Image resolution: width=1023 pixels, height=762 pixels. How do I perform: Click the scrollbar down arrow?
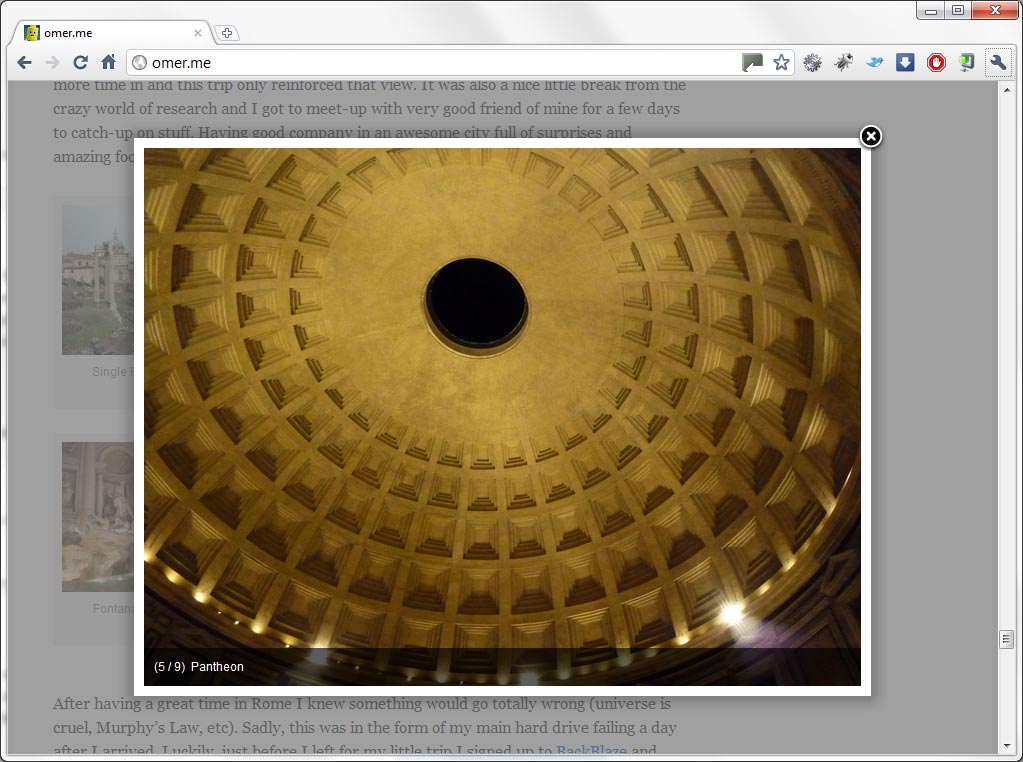click(x=1006, y=745)
